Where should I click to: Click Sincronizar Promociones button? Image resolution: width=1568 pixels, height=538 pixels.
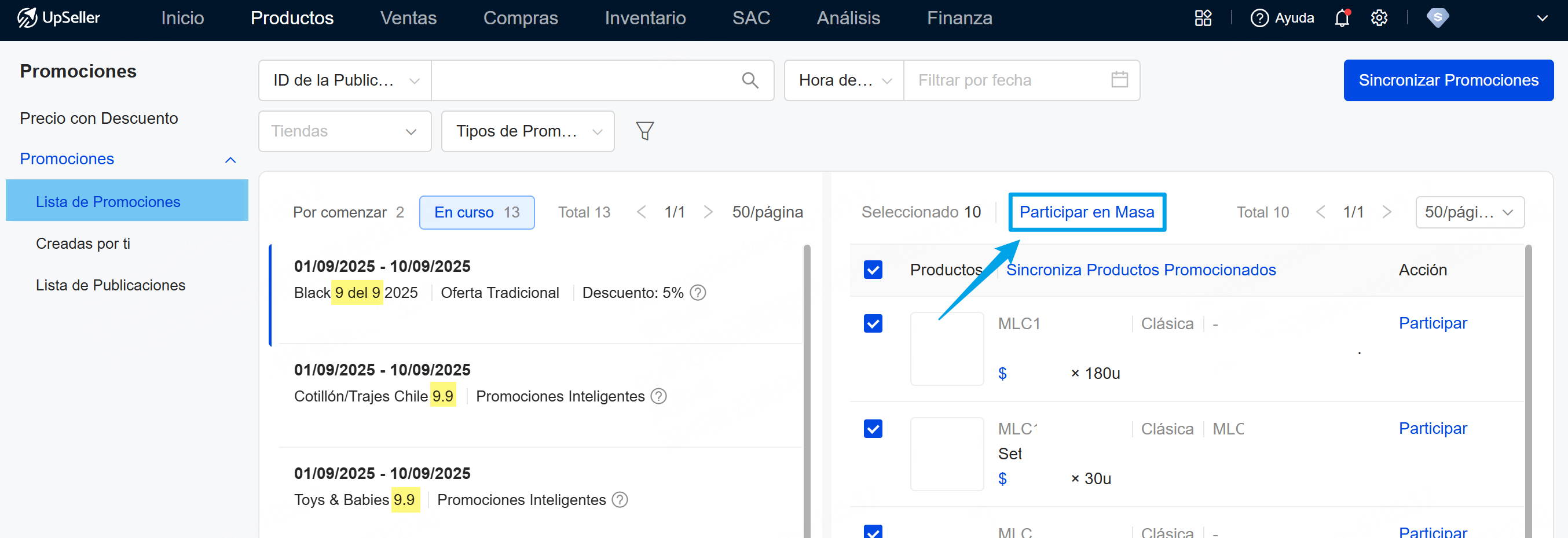[x=1448, y=80]
